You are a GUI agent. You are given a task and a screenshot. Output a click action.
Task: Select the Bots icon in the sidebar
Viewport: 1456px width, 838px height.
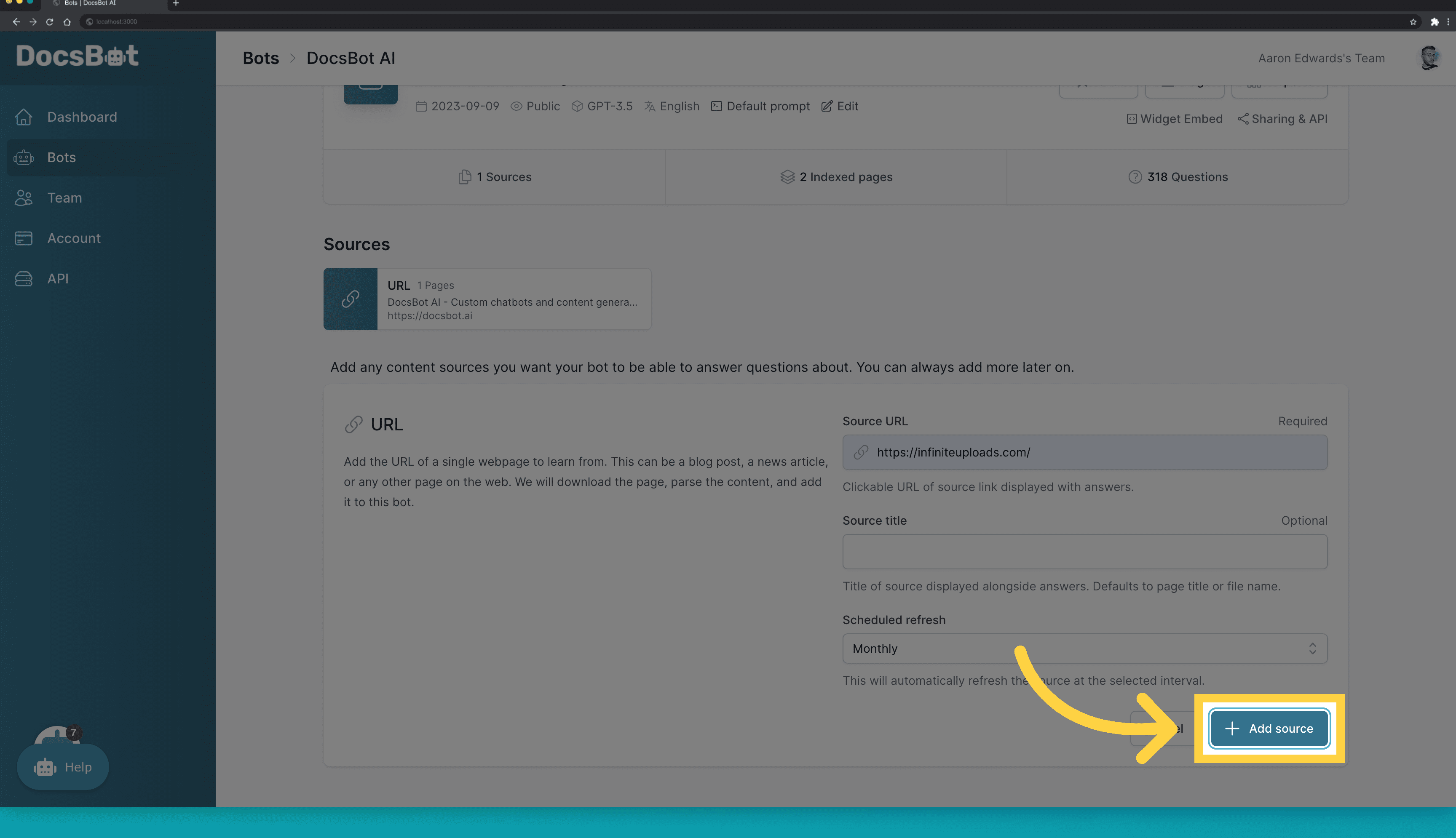click(x=24, y=157)
